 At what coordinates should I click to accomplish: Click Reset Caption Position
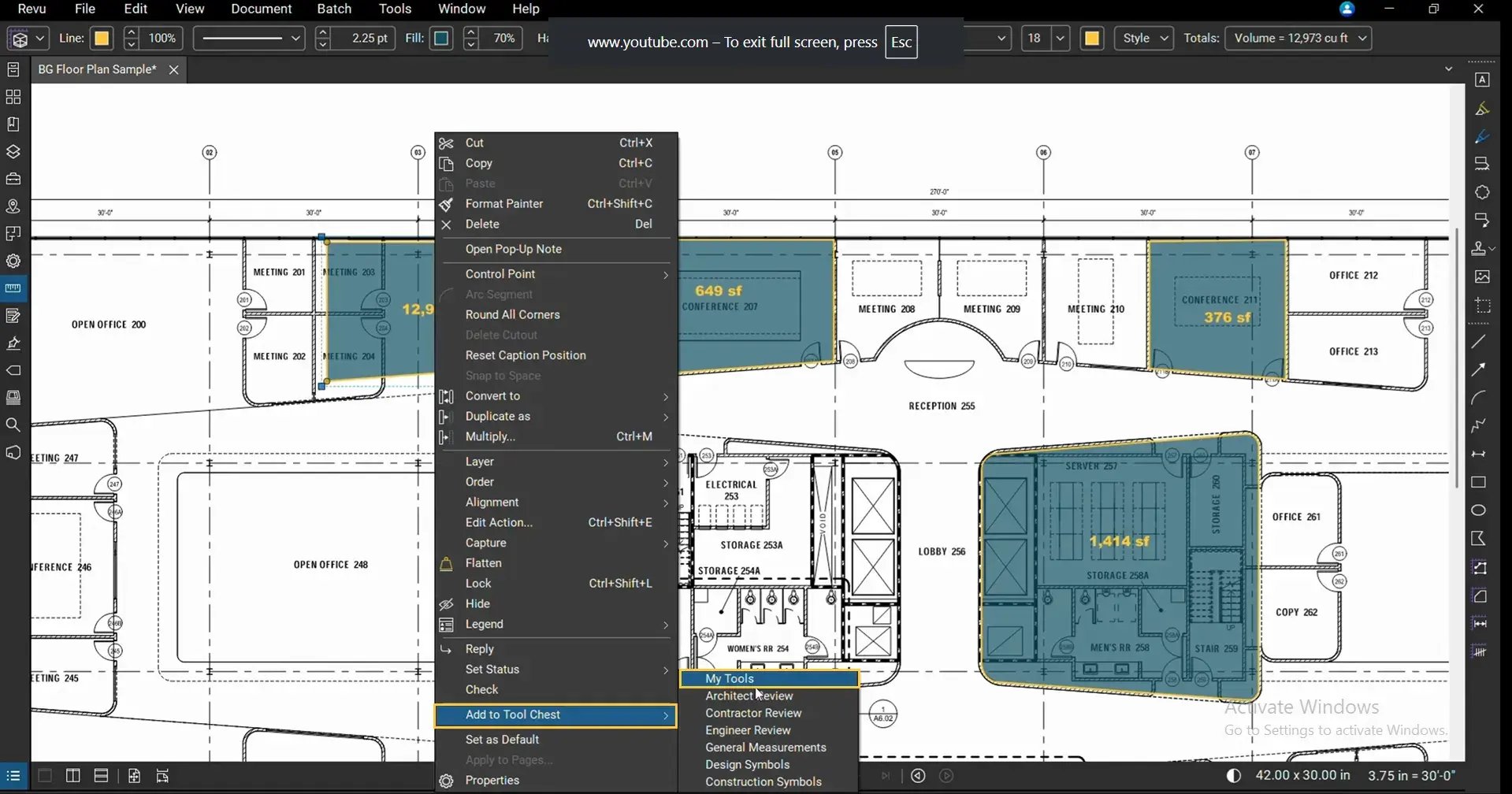tap(556, 355)
